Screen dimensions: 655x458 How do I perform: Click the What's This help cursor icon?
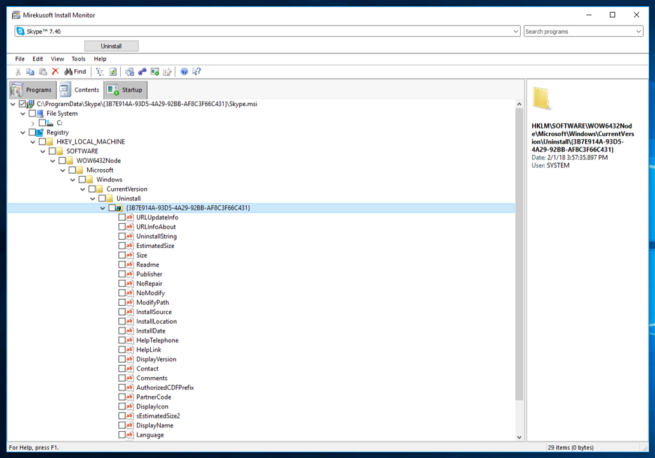click(196, 72)
